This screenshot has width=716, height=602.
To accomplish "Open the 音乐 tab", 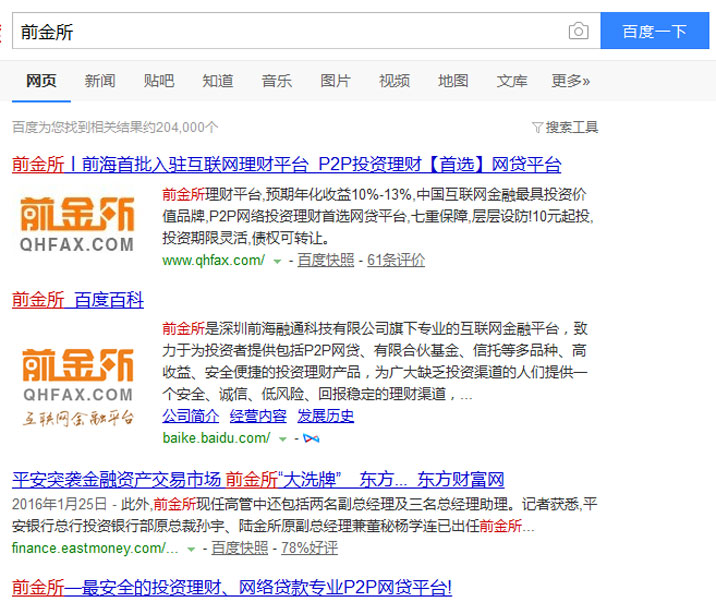I will (277, 81).
